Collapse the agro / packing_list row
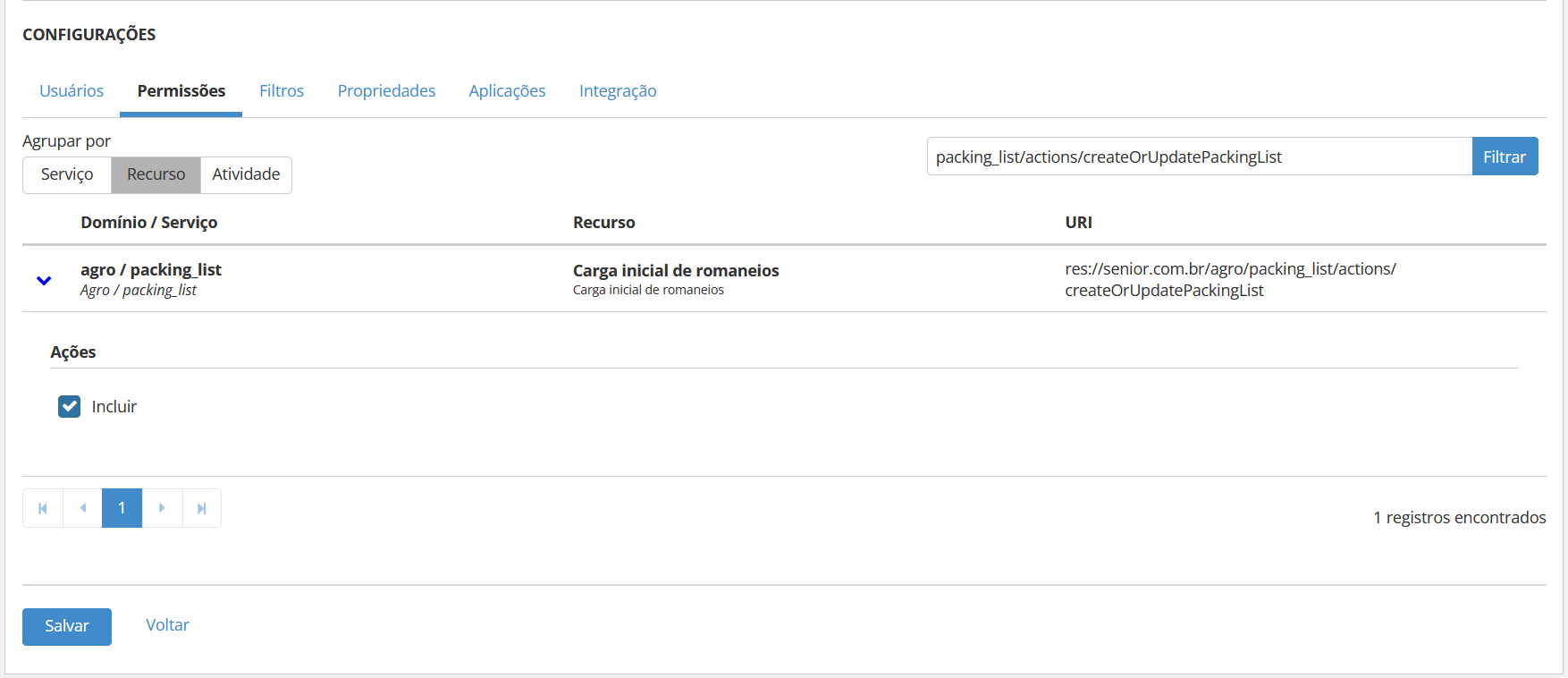The image size is (1568, 678). pos(44,280)
